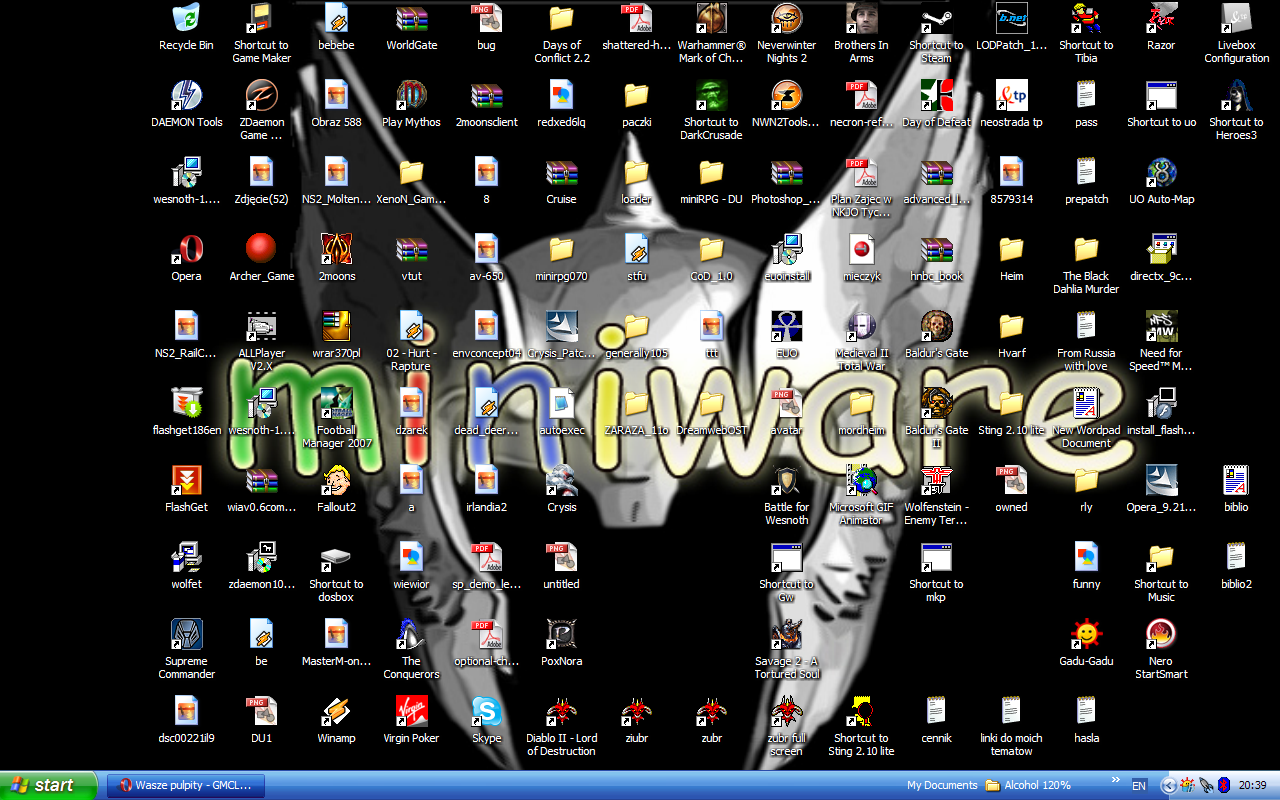The image size is (1280, 800).
Task: Open the Nero StartSmart icon
Action: pyautogui.click(x=1161, y=634)
